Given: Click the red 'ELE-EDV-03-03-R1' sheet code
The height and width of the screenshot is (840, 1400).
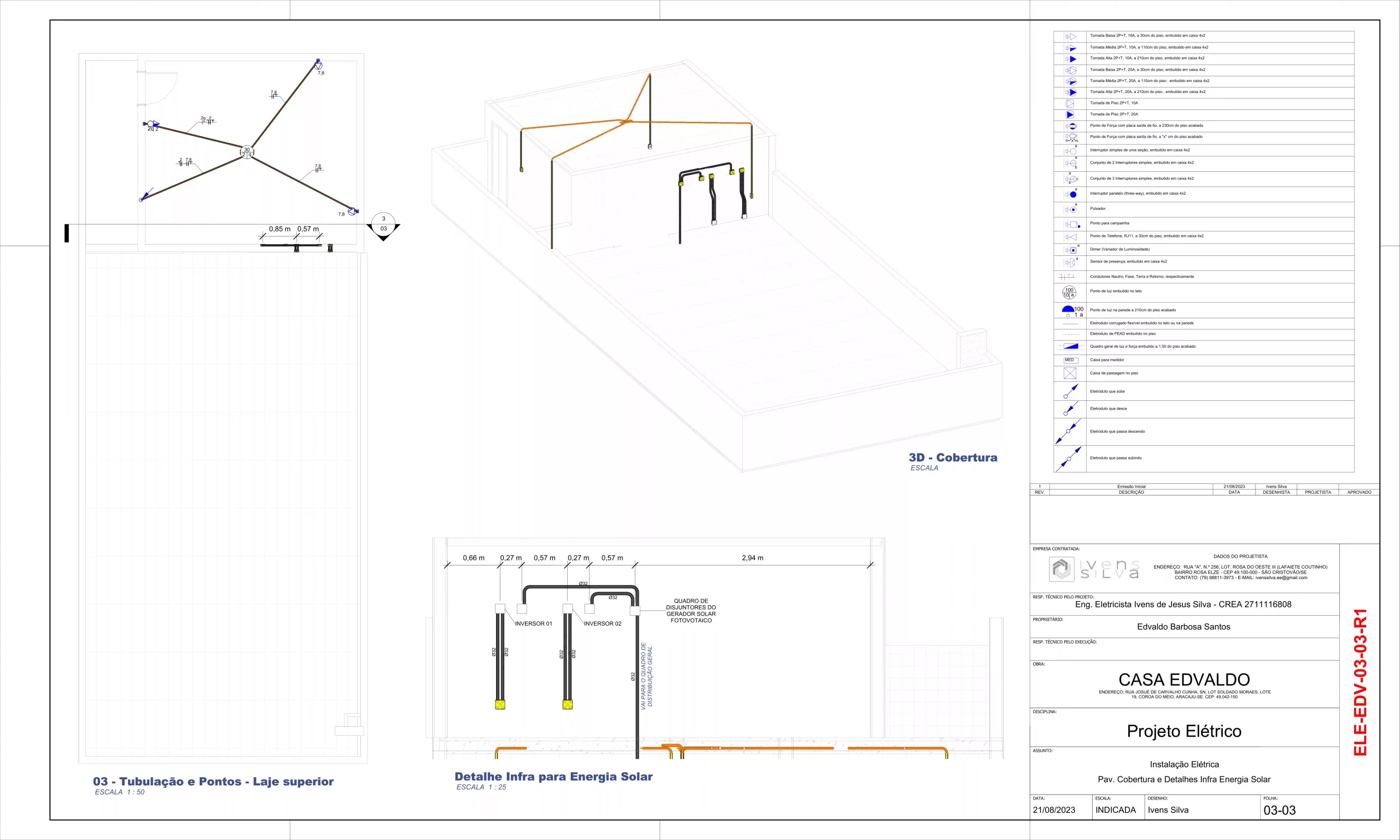Looking at the screenshot, I should [1361, 682].
